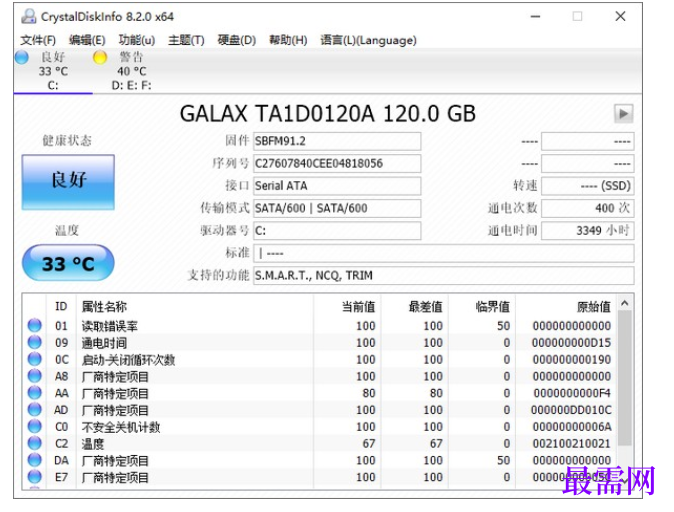
Task: Click the power on hours field 3349 小时
Action: 588,230
